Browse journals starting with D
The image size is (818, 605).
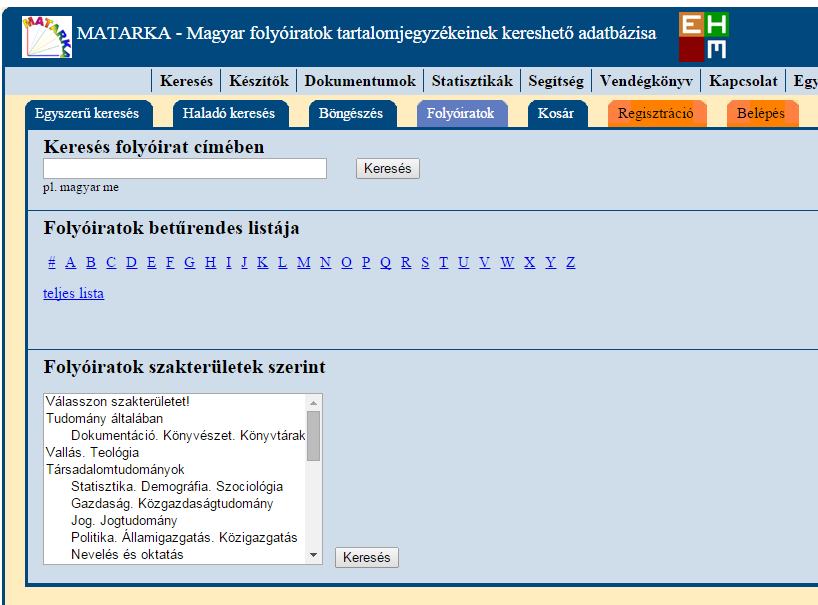tap(131, 262)
